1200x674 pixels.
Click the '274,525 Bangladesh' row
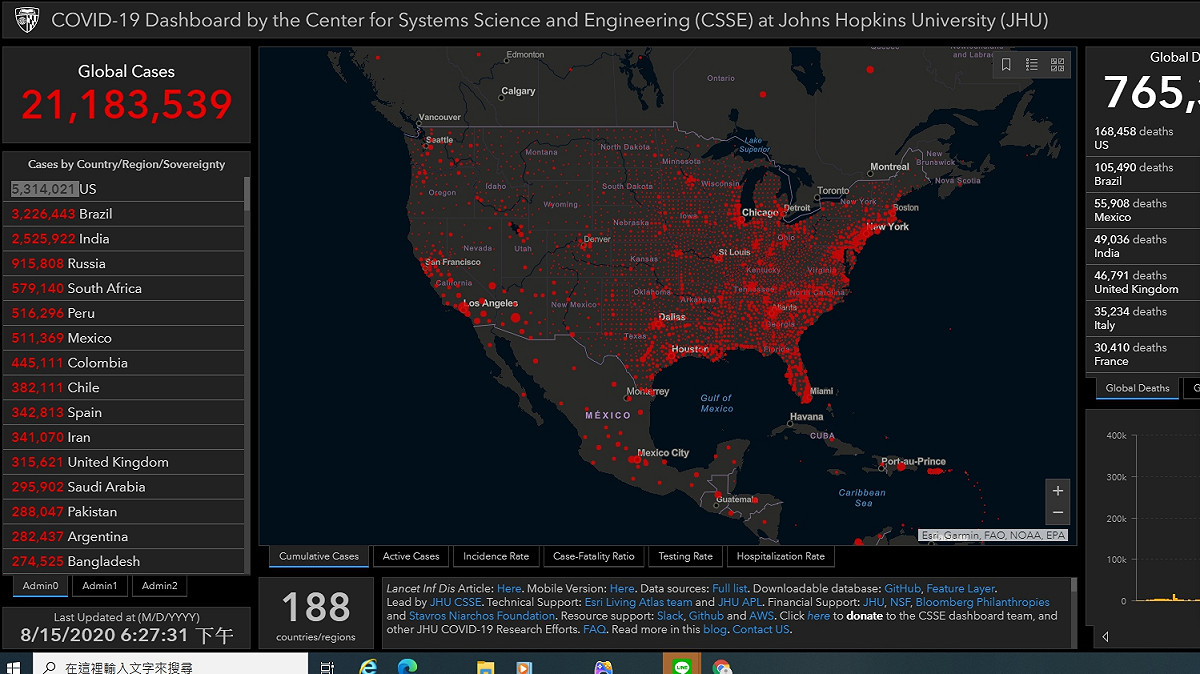123,561
